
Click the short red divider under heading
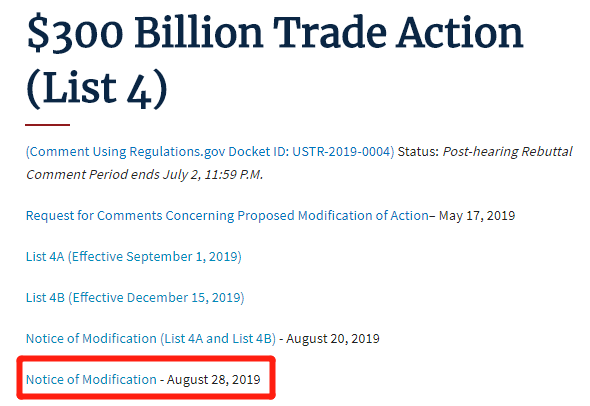pos(47,125)
